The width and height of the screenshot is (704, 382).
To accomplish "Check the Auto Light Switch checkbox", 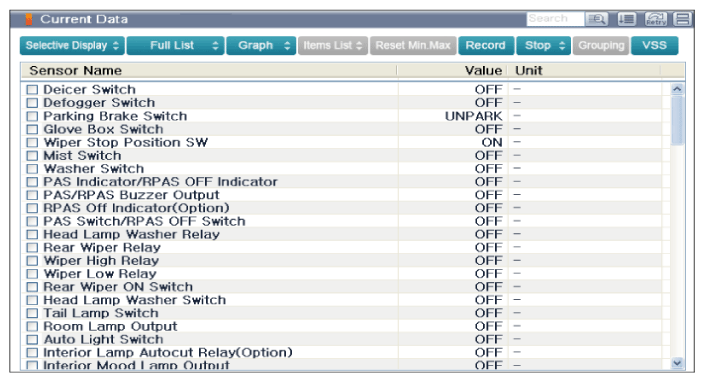I will click(32, 339).
